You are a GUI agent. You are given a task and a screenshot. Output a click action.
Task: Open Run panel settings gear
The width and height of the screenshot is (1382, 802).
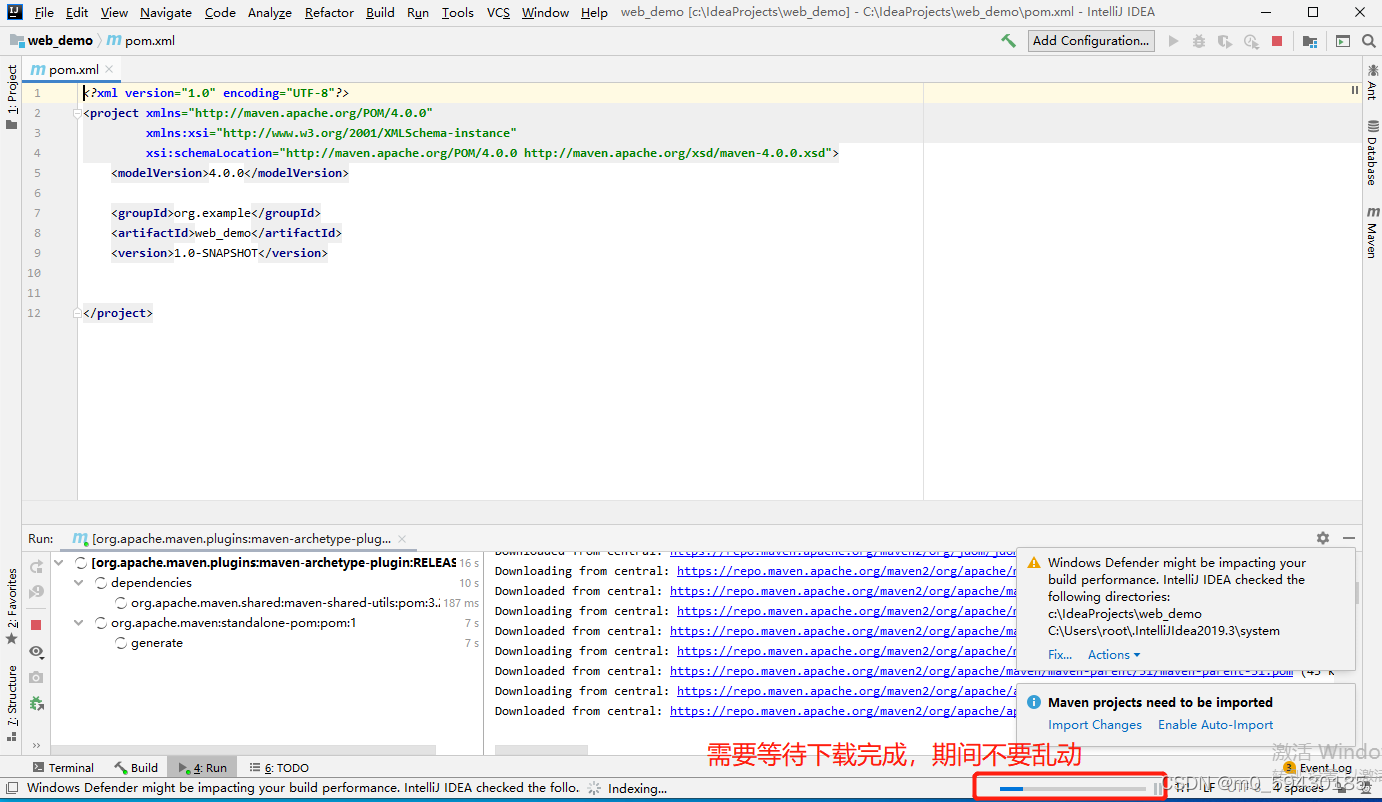(x=1323, y=538)
